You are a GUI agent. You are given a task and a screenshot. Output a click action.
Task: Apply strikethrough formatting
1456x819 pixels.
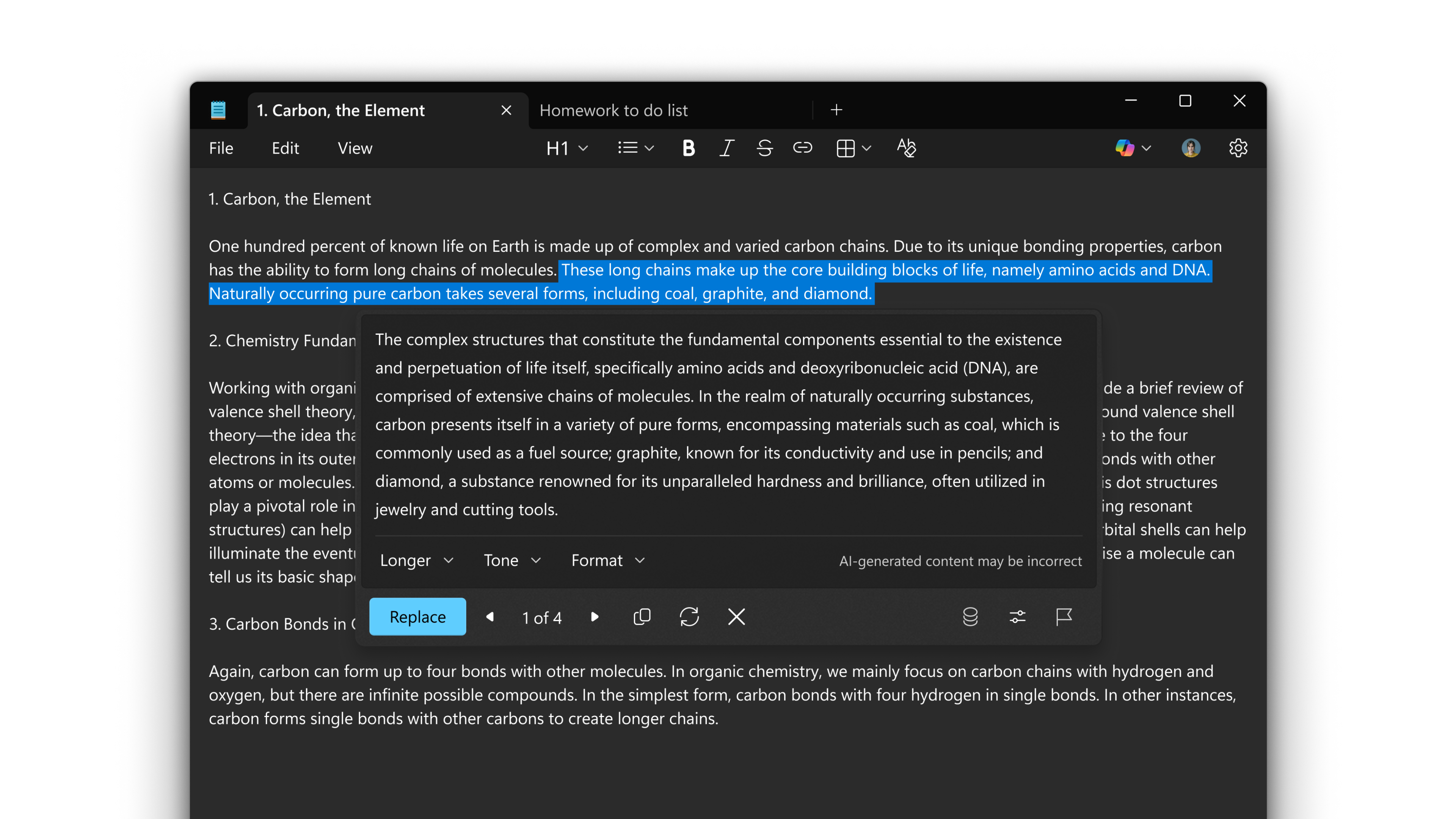point(764,148)
